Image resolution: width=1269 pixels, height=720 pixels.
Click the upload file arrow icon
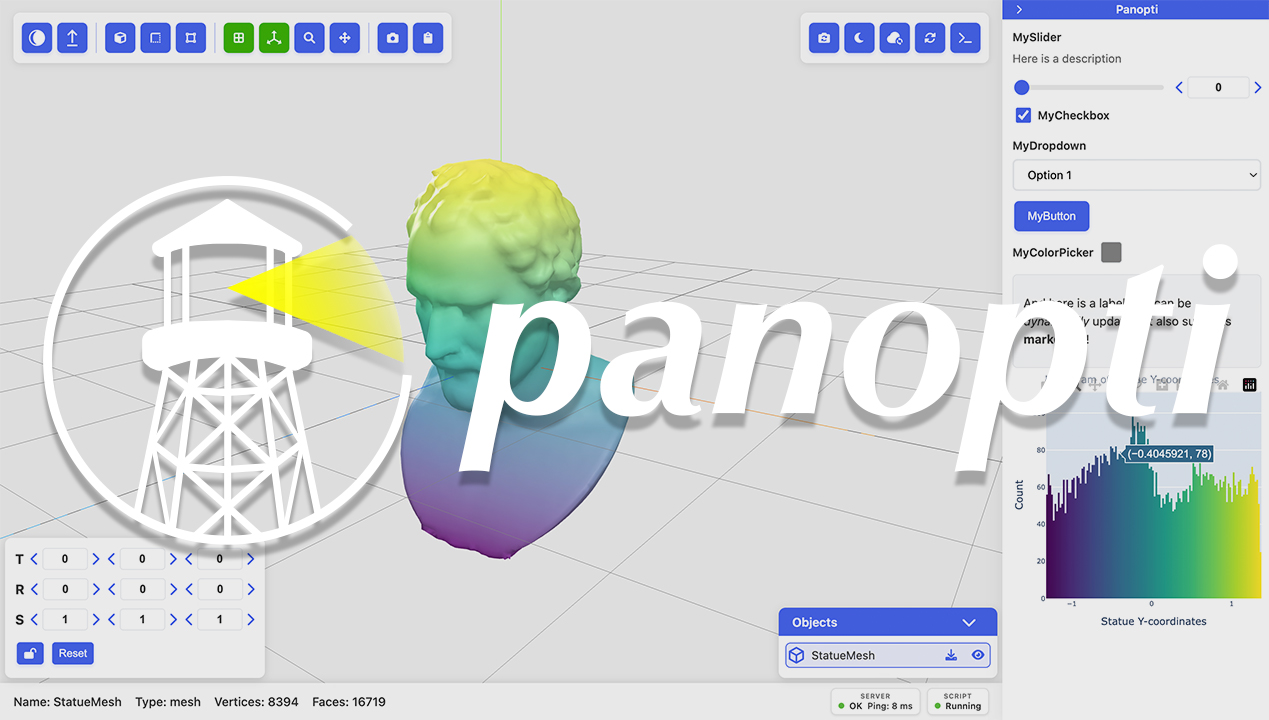72,38
